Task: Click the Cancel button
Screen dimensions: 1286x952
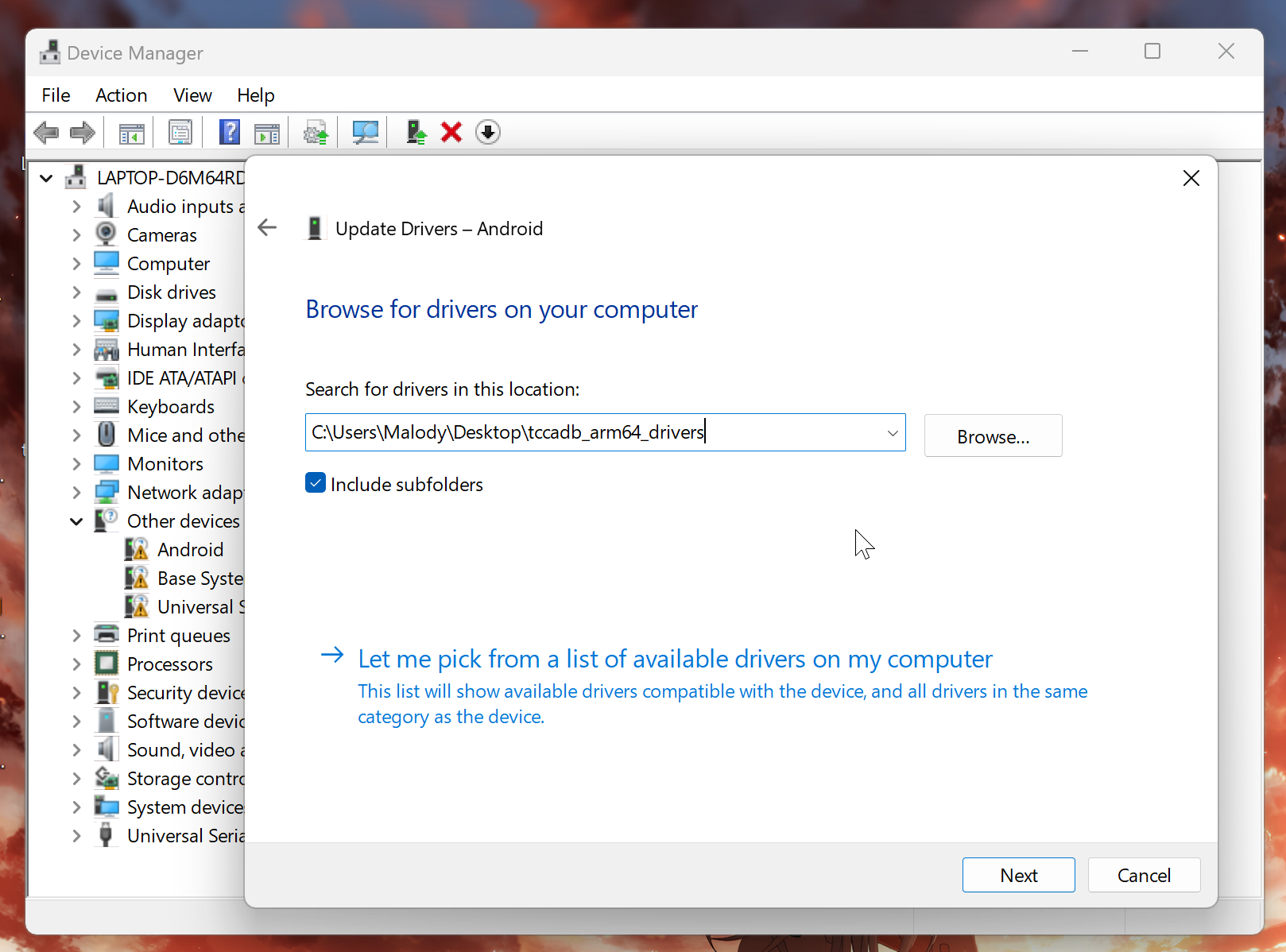Action: [x=1144, y=875]
